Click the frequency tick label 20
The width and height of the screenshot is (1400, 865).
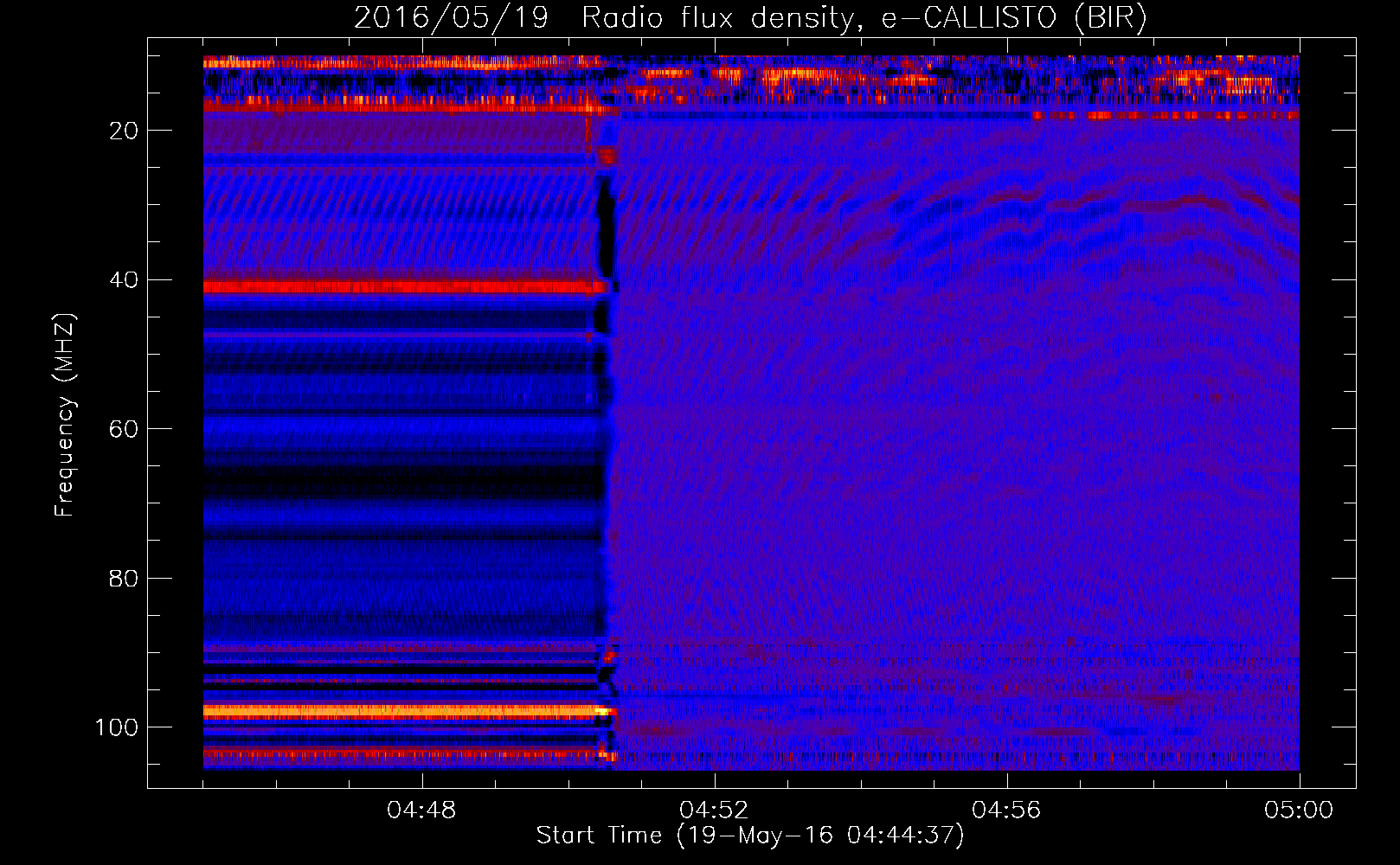coord(124,131)
